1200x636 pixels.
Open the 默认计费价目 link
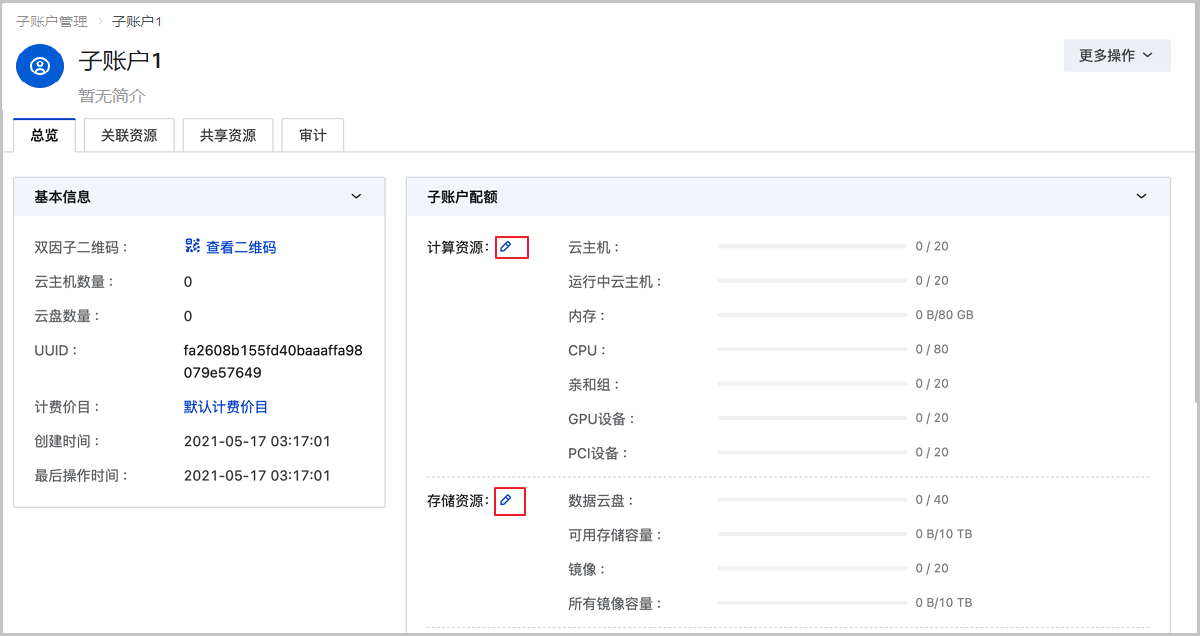(226, 407)
